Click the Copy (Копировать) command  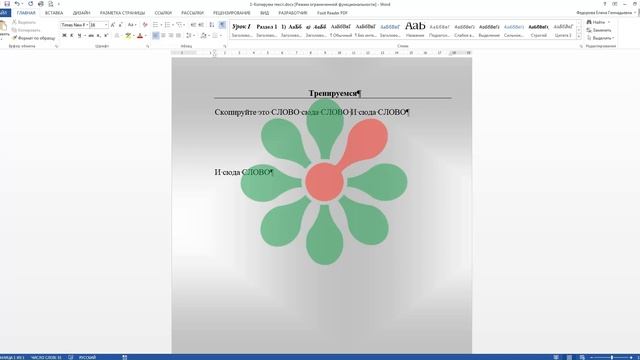coord(26,30)
